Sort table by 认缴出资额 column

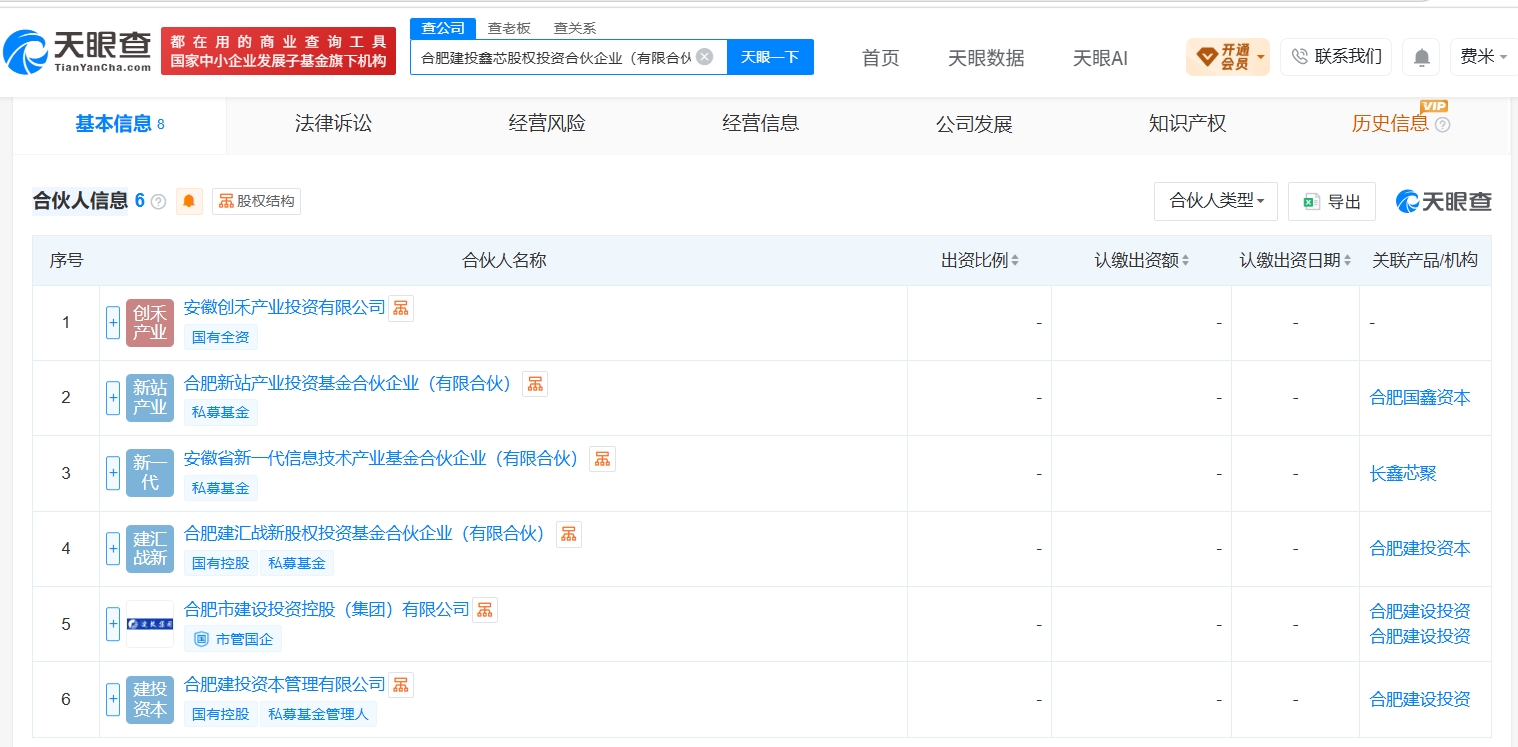tap(1142, 261)
